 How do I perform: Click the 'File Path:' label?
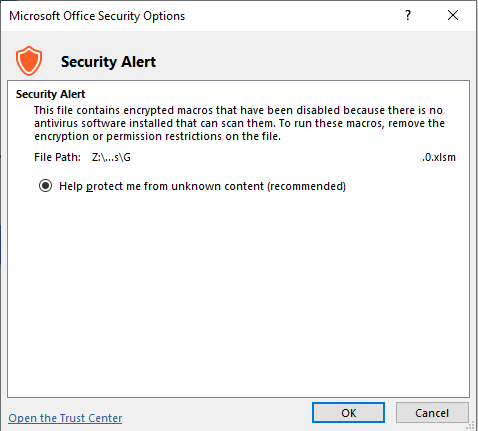click(x=57, y=157)
